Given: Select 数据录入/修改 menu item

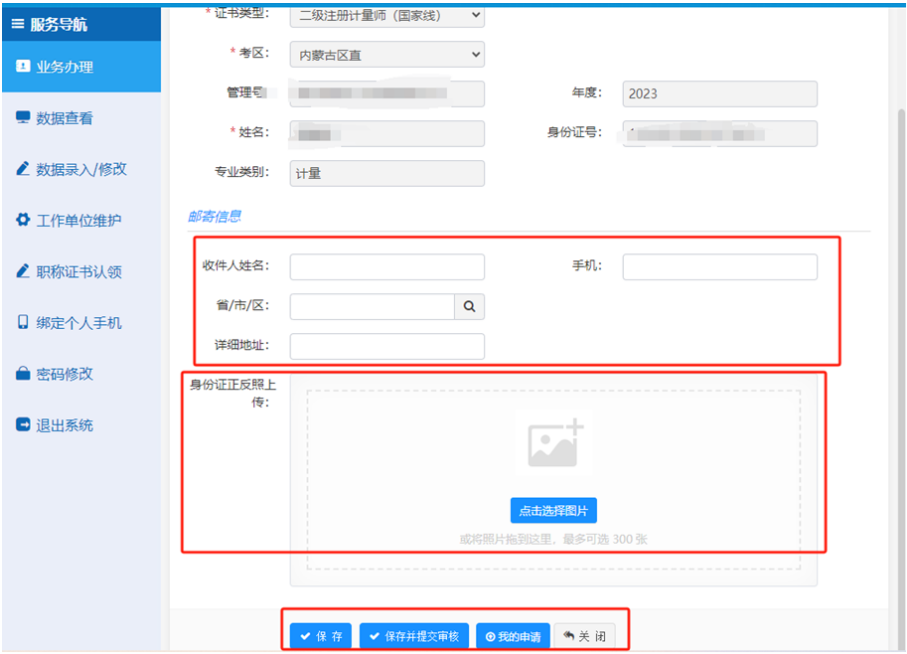Looking at the screenshot, I should [80, 169].
